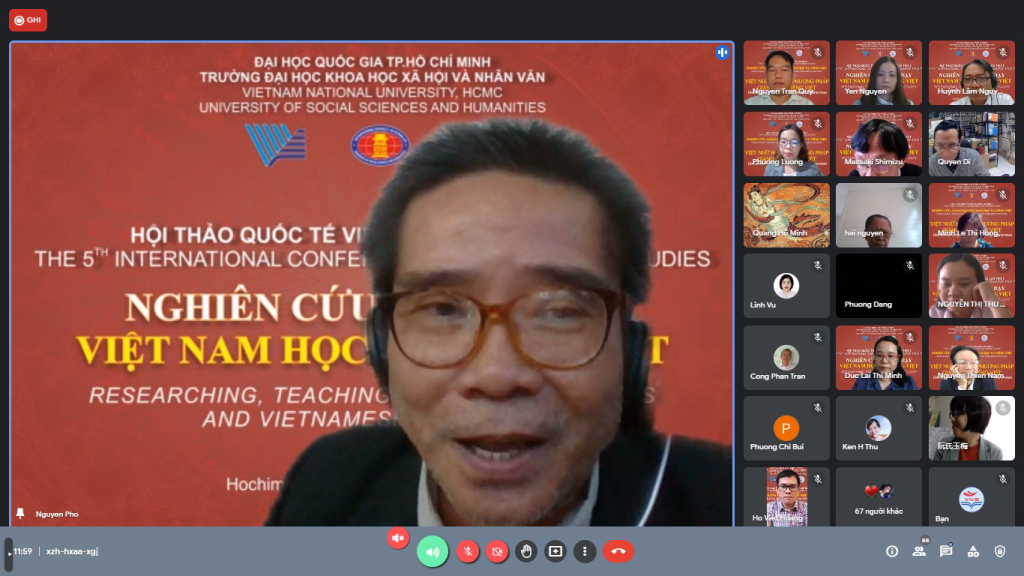
Task: Click muted mic icon on Phuong Dang
Action: (910, 266)
